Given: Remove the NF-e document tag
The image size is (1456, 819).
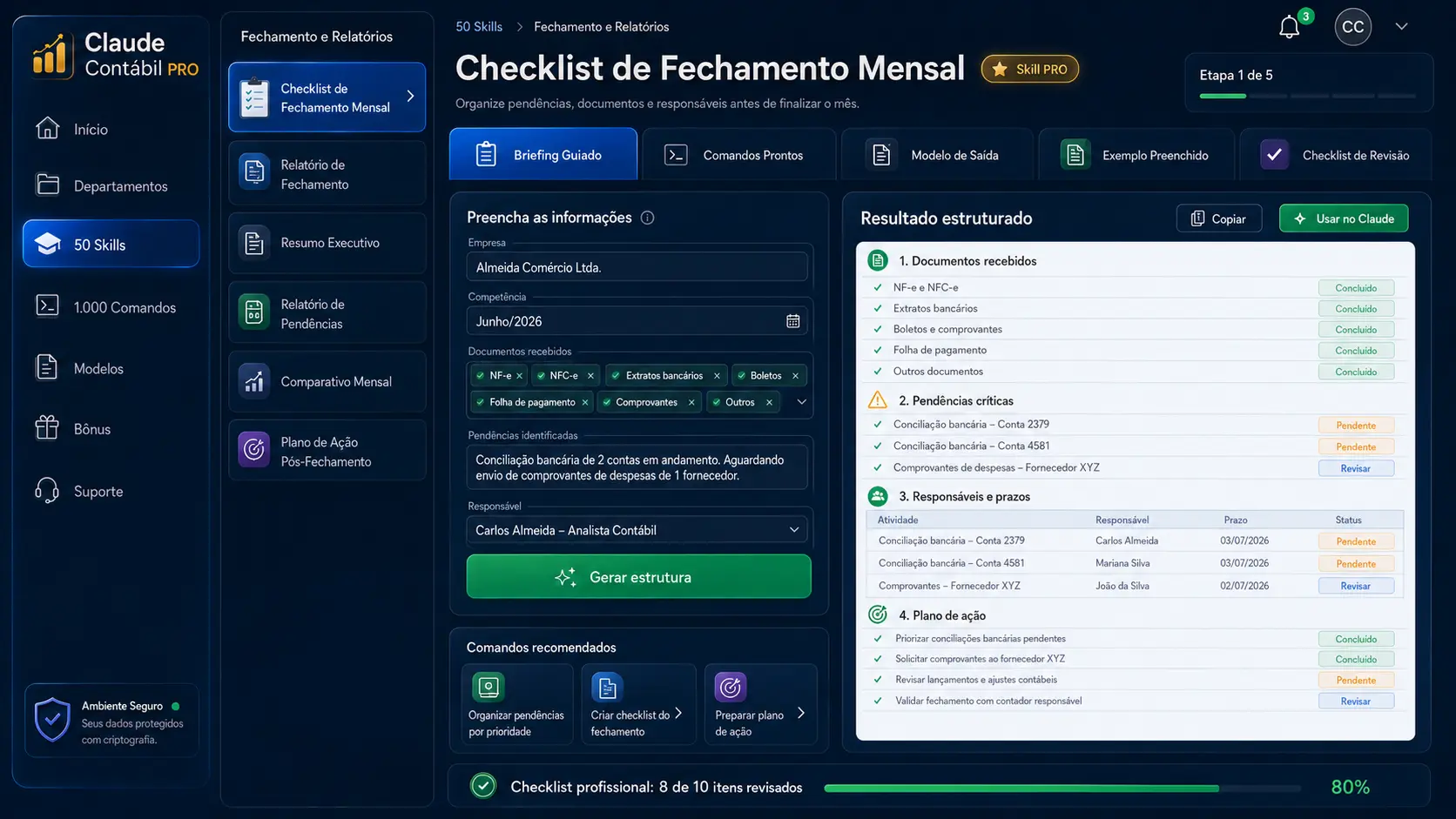Looking at the screenshot, I should tap(520, 376).
